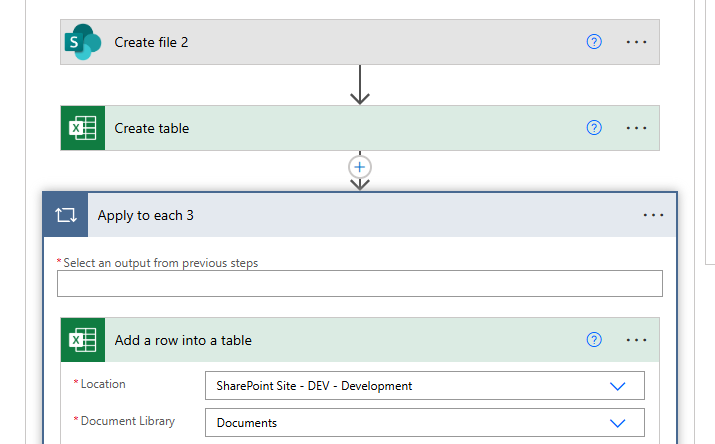Click the loop icon on Apply to each 3
The width and height of the screenshot is (715, 444).
click(x=66, y=215)
